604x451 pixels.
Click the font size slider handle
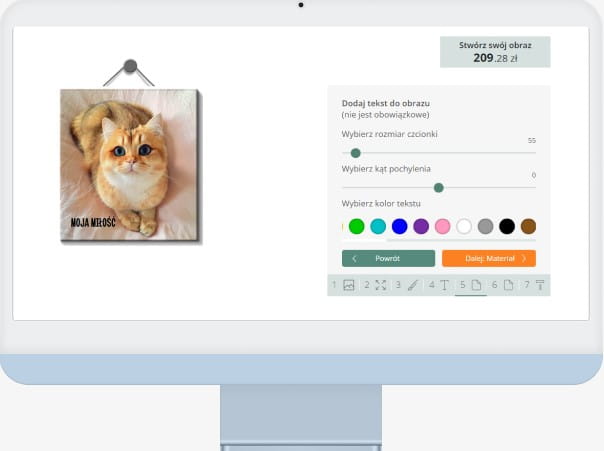[x=355, y=153]
